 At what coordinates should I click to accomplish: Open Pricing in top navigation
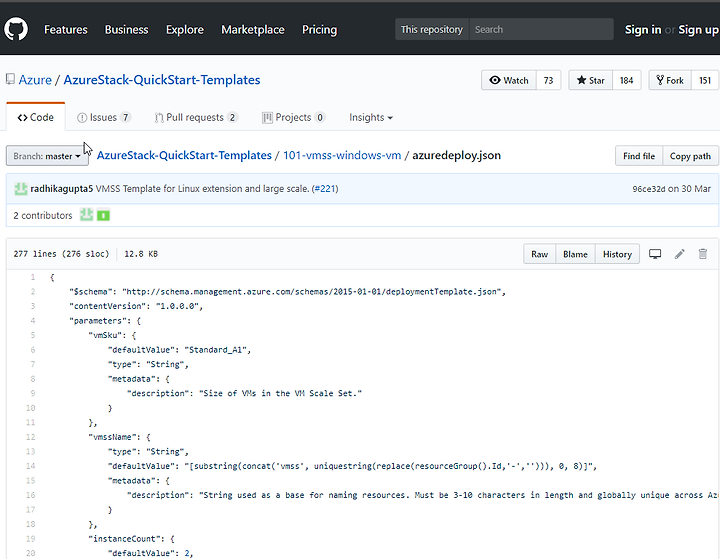319,29
